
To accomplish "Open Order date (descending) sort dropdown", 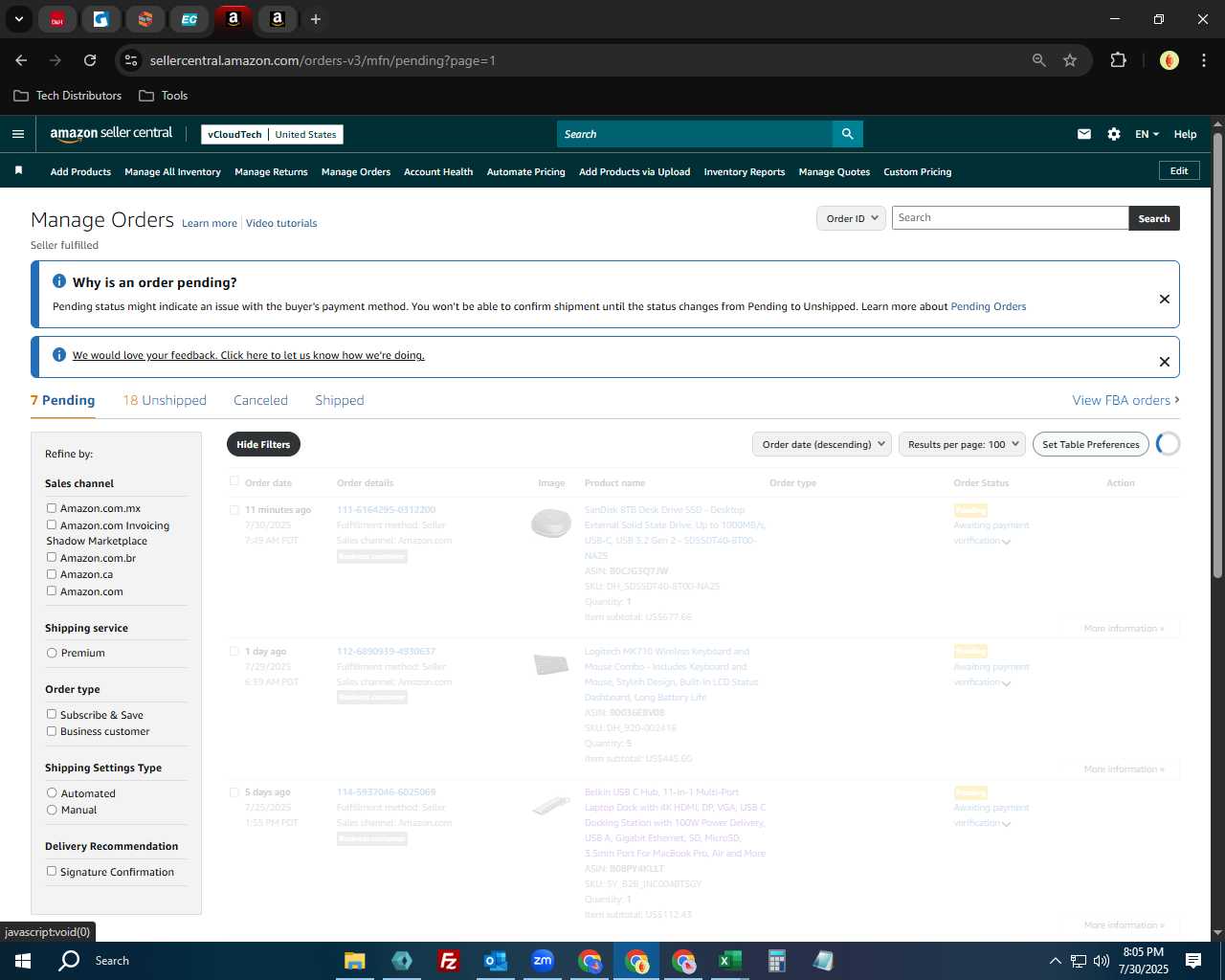I will pos(822,444).
